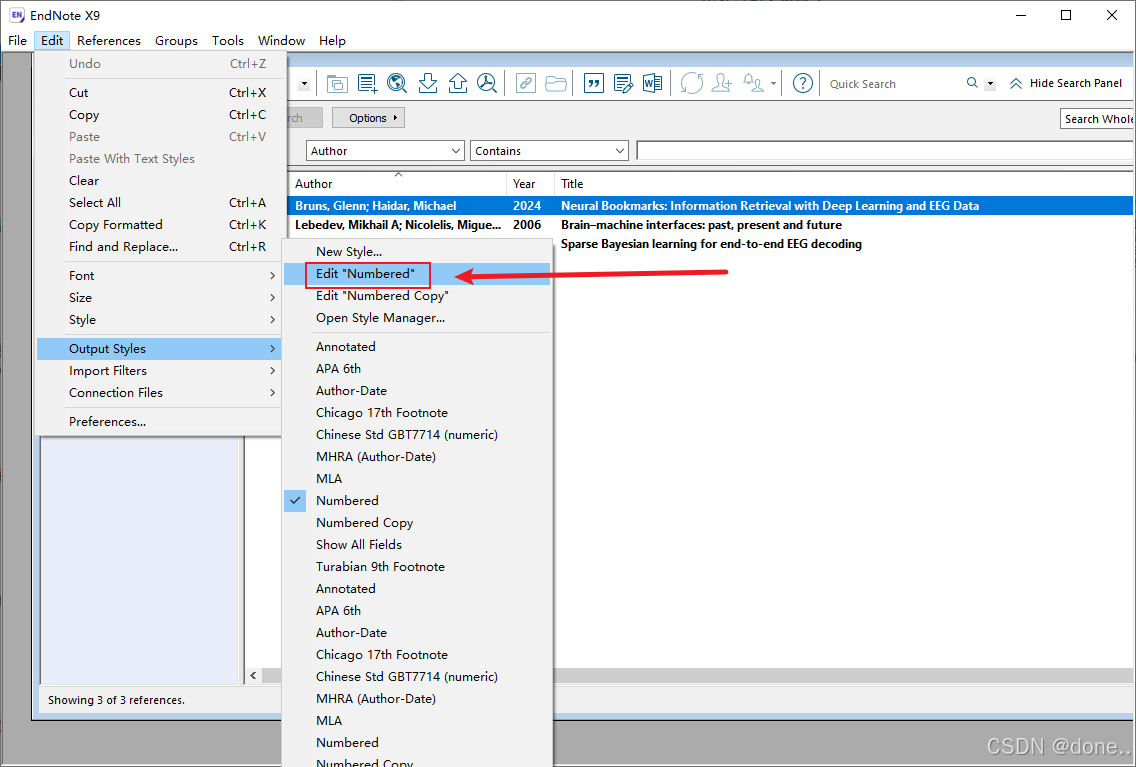Image resolution: width=1136 pixels, height=767 pixels.
Task: Click the Copy to Local Library icon
Action: [x=337, y=83]
